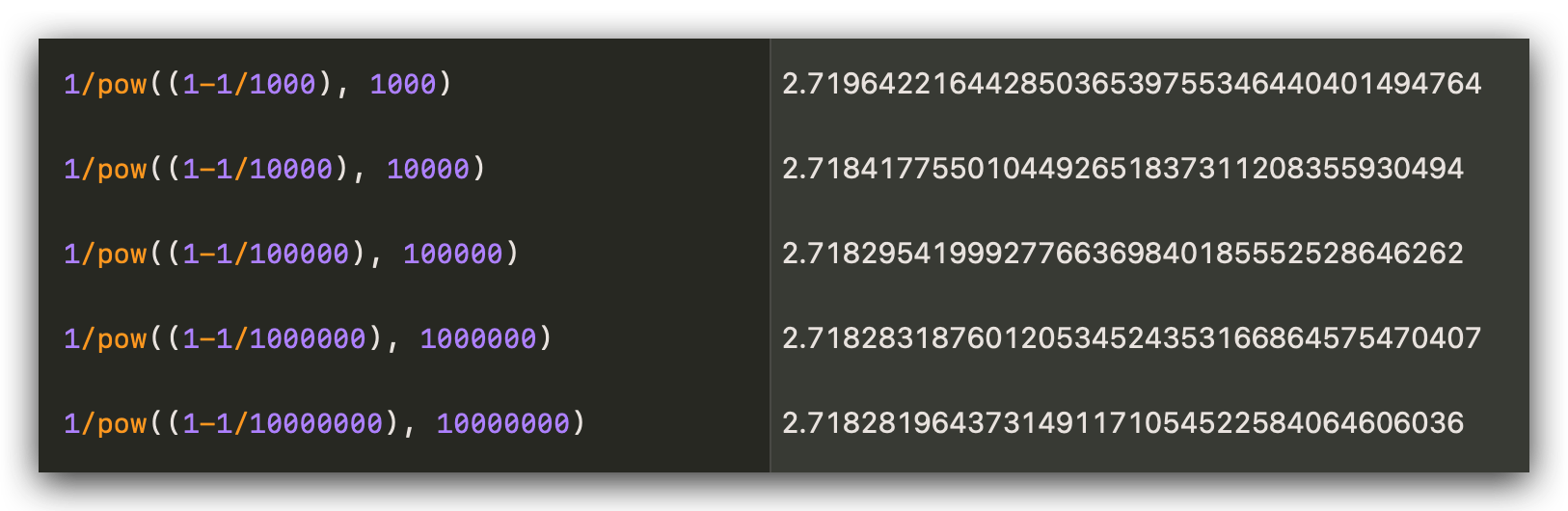Click the second argument 1000000 in fourth line
The image size is (1568, 511).
click(x=478, y=338)
